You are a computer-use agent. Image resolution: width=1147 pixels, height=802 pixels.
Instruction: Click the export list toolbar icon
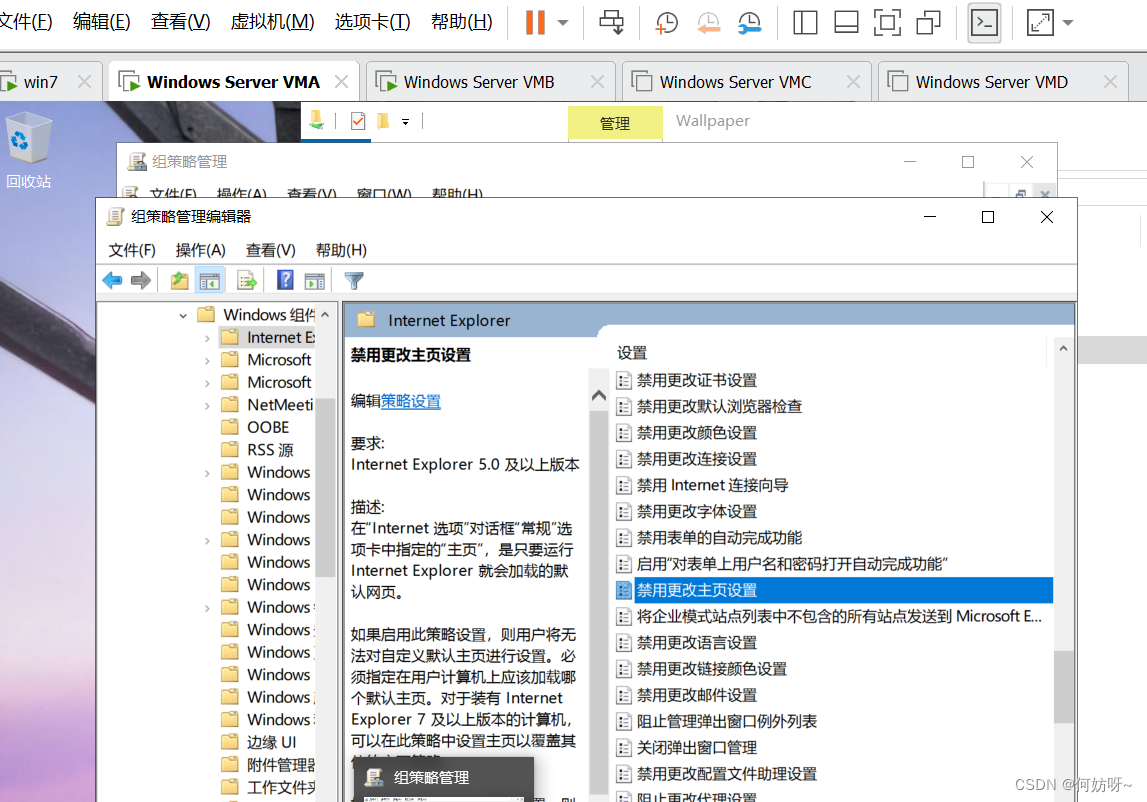tap(247, 281)
